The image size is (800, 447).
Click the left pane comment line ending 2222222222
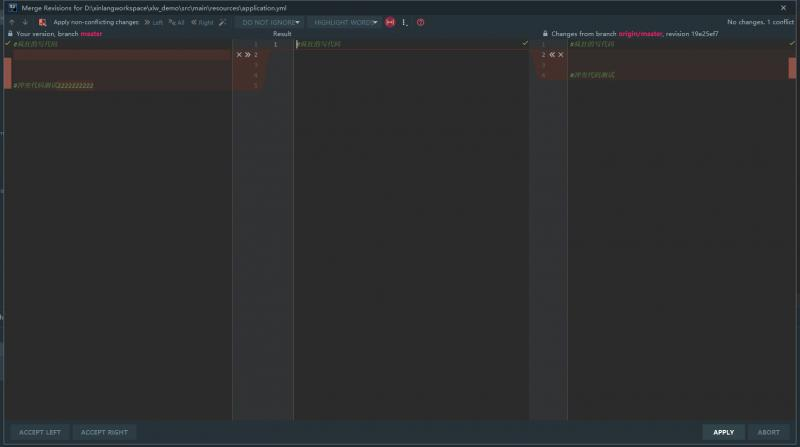(x=54, y=85)
